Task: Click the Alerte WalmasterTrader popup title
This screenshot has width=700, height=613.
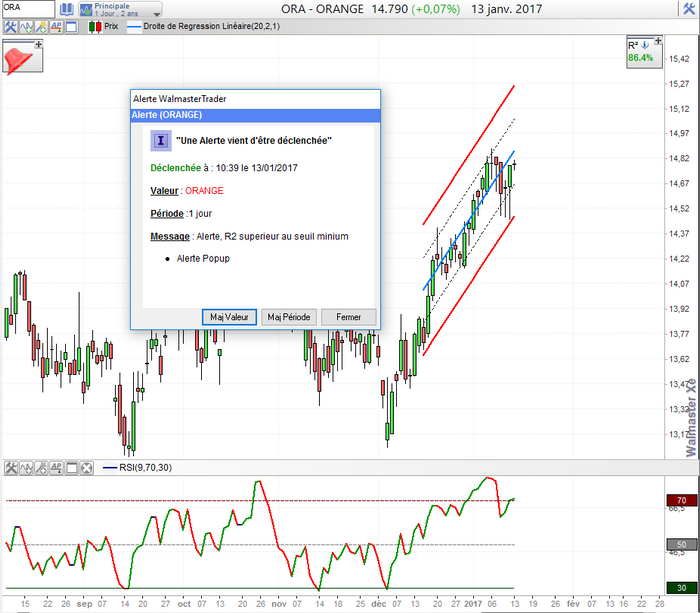Action: pyautogui.click(x=179, y=99)
